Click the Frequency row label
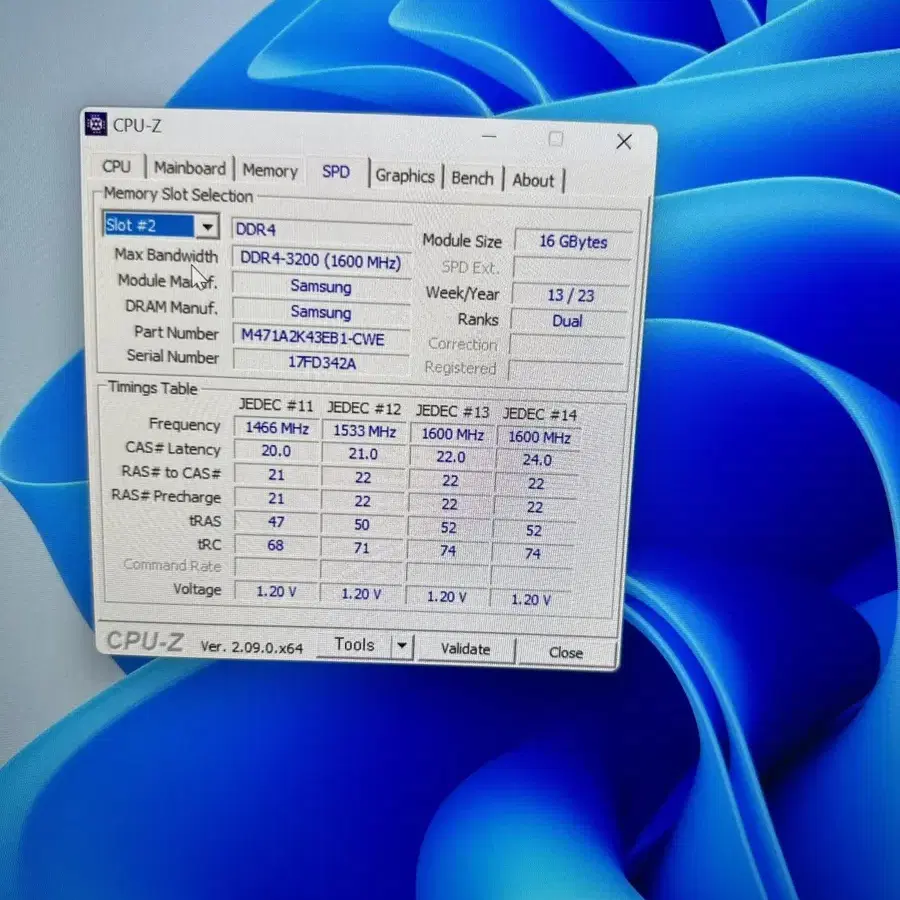900x900 pixels. point(185,425)
